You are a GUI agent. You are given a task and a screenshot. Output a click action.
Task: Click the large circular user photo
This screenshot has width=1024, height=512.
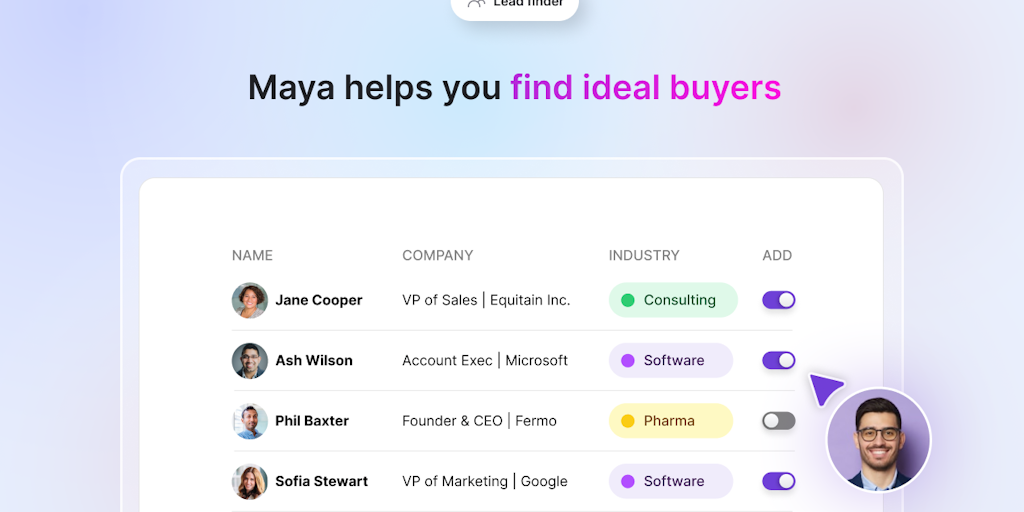tap(878, 440)
